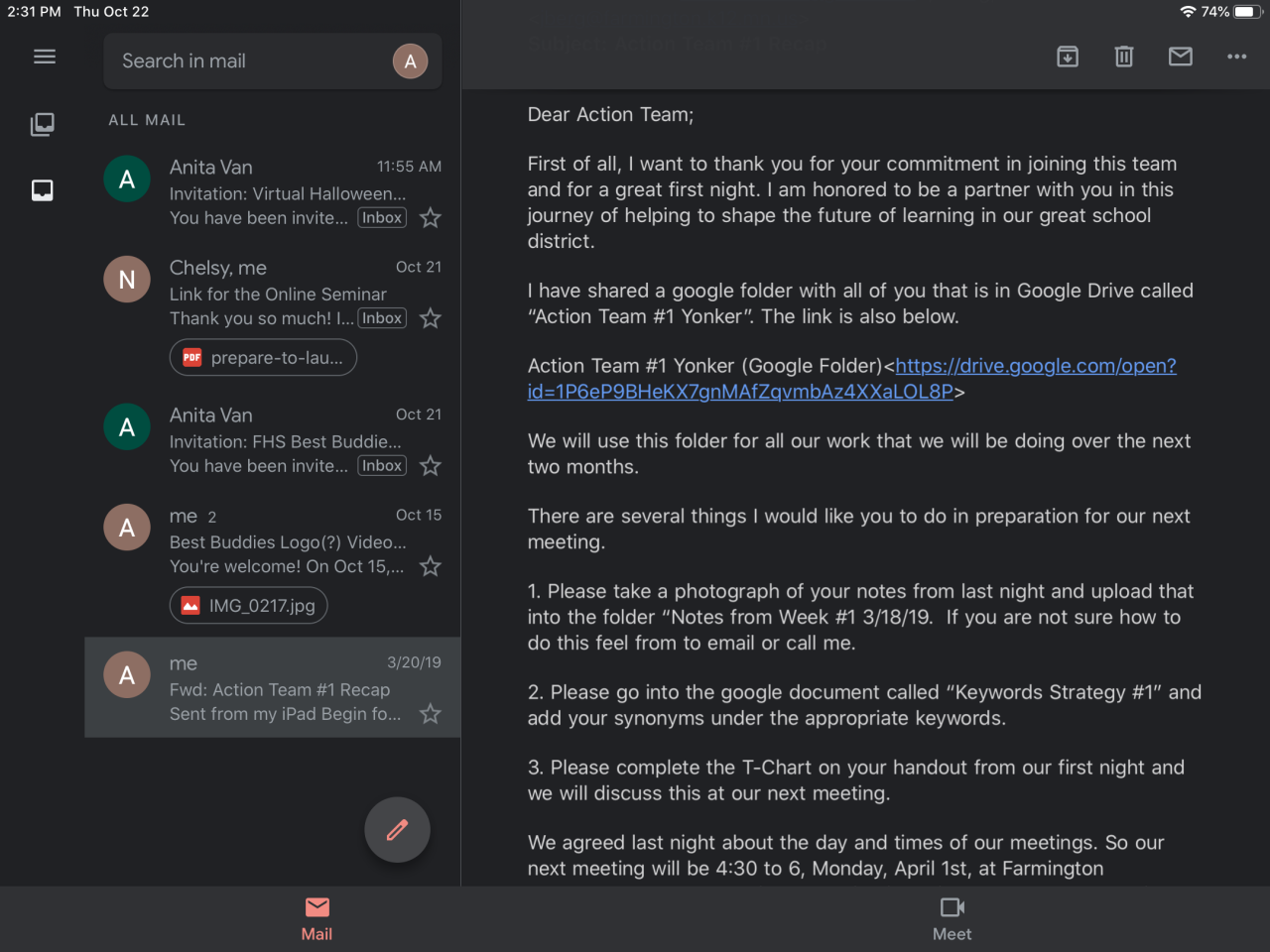Open the IMG_0217.jpg attachment chip
Image resolution: width=1270 pixels, height=952 pixels.
point(249,606)
